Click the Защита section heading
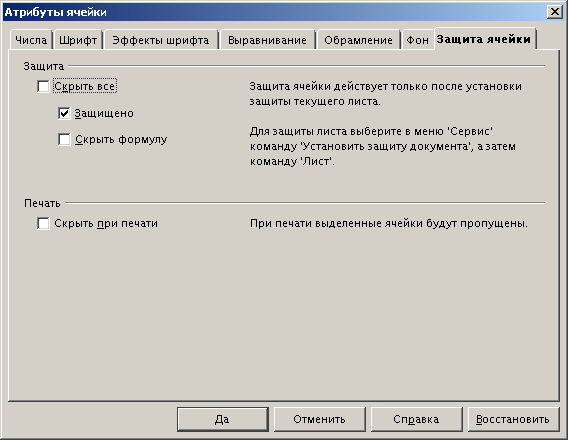The height and width of the screenshot is (440, 568). pyautogui.click(x=43, y=66)
